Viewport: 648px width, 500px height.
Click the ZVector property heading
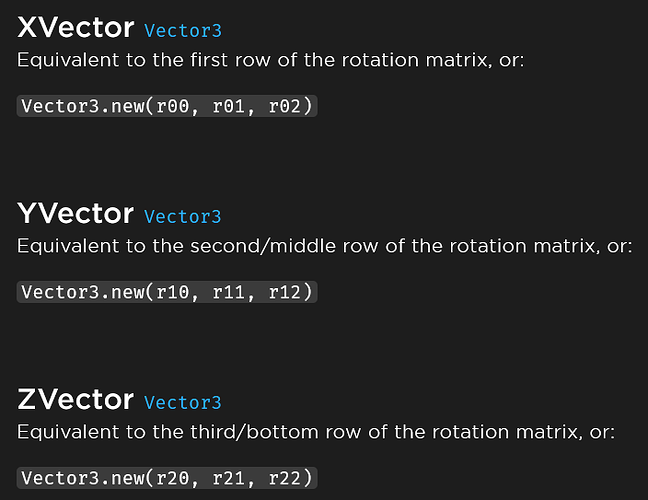76,400
